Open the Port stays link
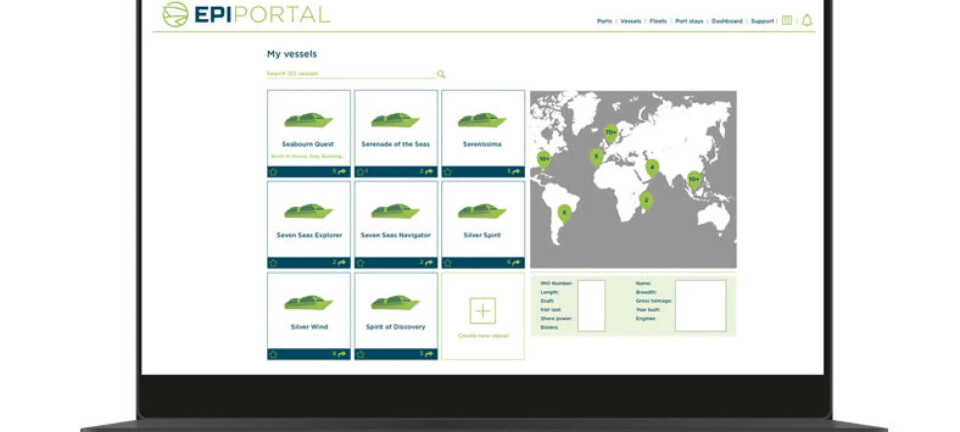The image size is (960, 432). click(689, 21)
